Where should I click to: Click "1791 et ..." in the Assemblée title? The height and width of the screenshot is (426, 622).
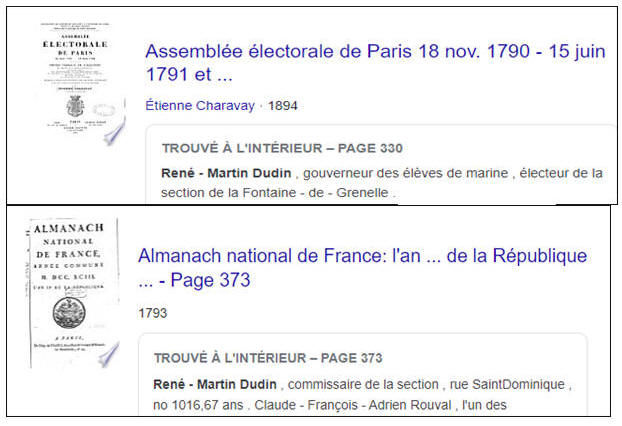[189, 75]
